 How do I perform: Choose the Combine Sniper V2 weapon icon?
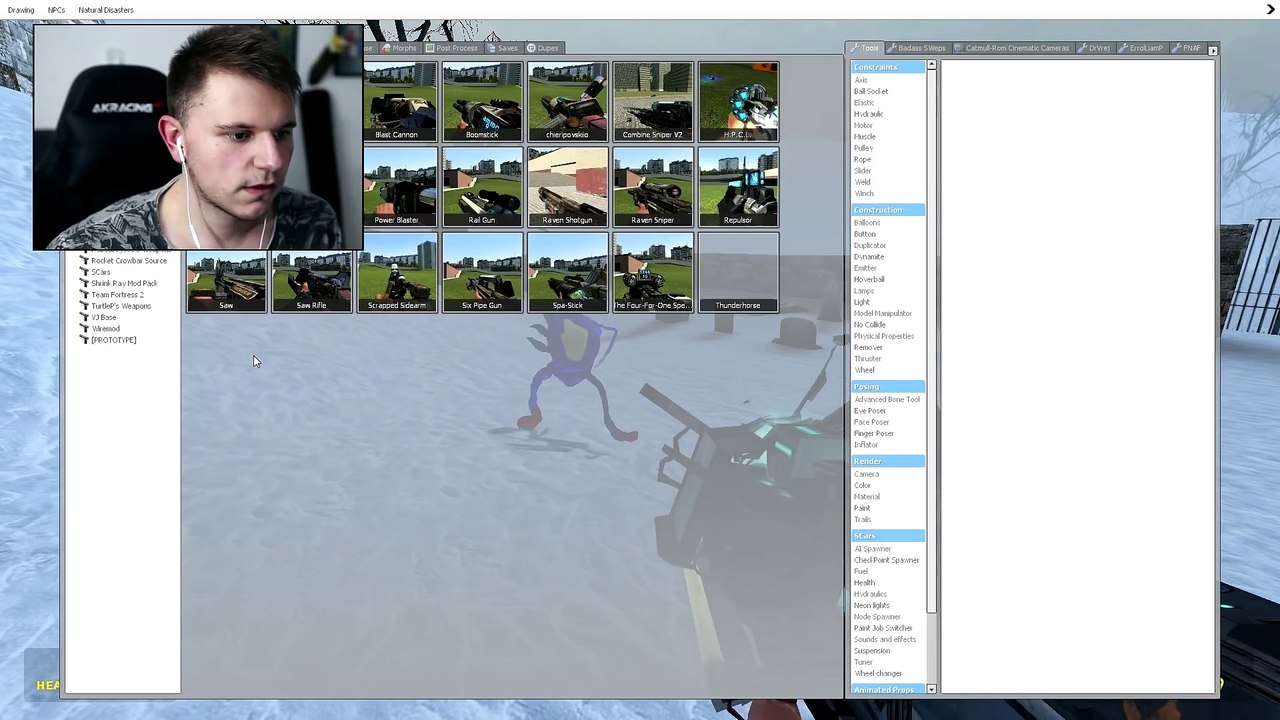pyautogui.click(x=652, y=101)
